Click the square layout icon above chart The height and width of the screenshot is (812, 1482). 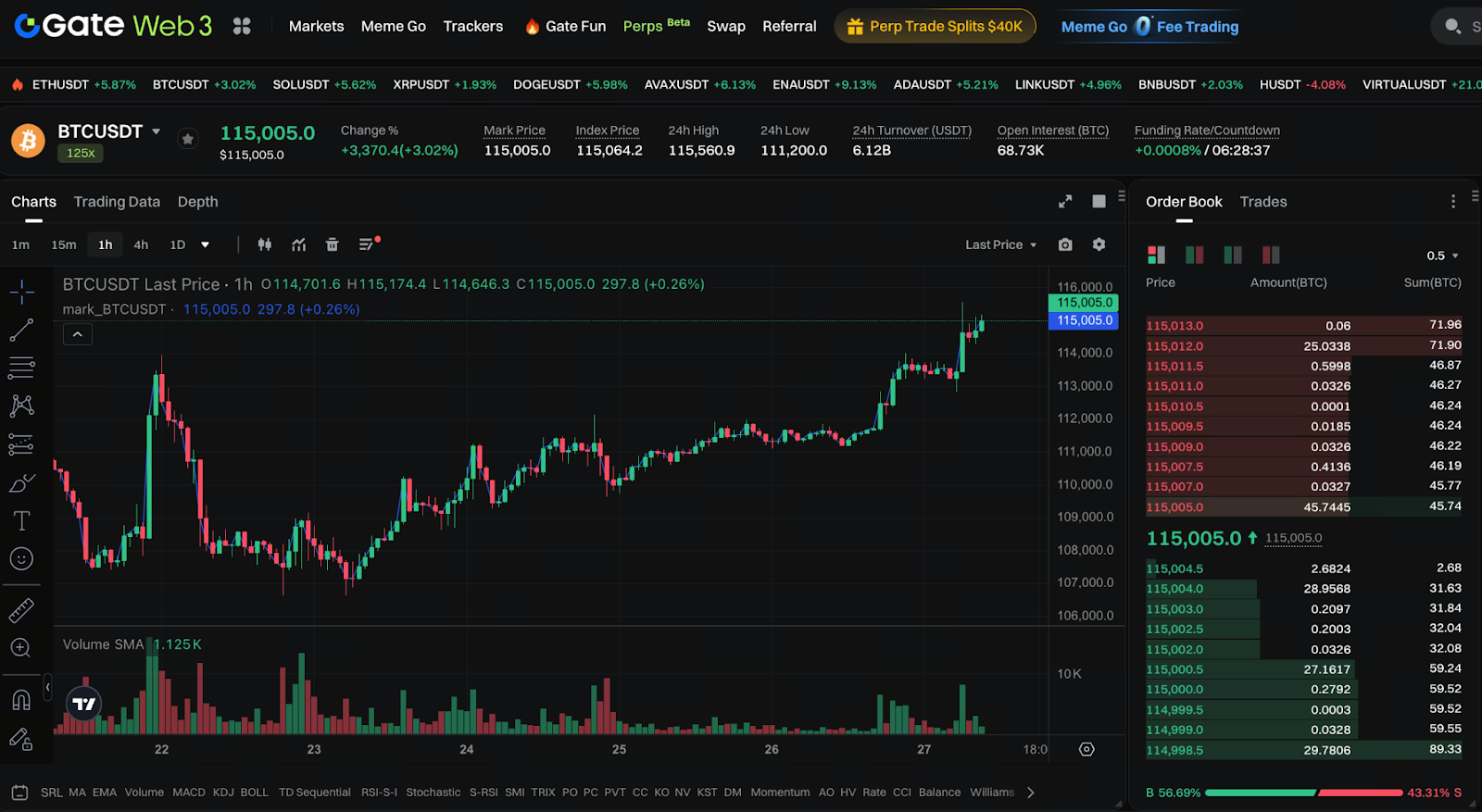[1099, 201]
